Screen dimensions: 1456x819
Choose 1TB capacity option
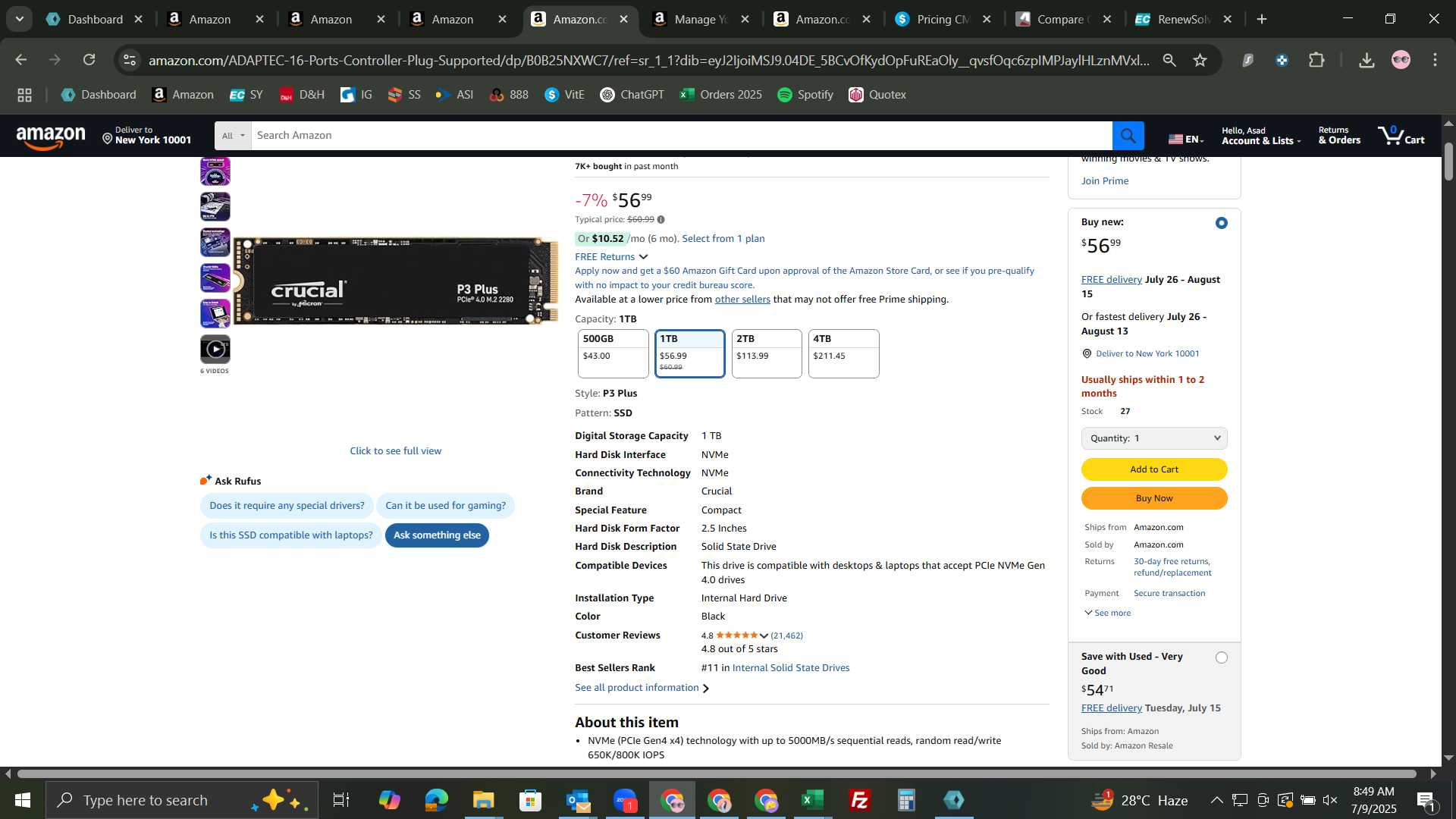pos(689,353)
